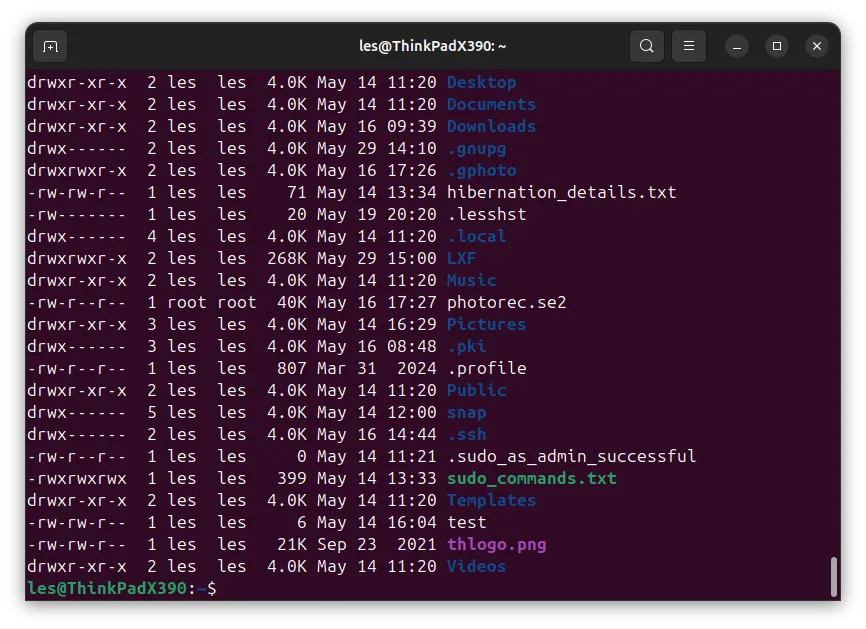The width and height of the screenshot is (866, 629).
Task: Click the Videos directory name
Action: coord(476,567)
